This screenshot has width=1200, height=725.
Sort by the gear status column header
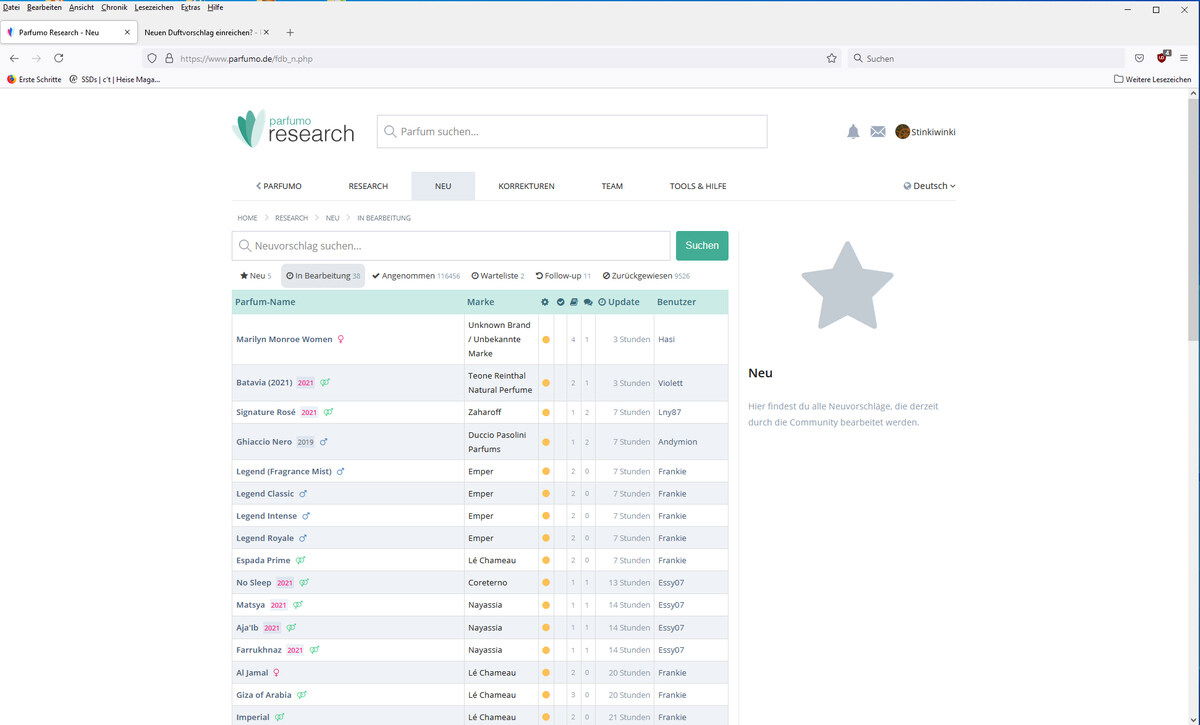click(545, 302)
